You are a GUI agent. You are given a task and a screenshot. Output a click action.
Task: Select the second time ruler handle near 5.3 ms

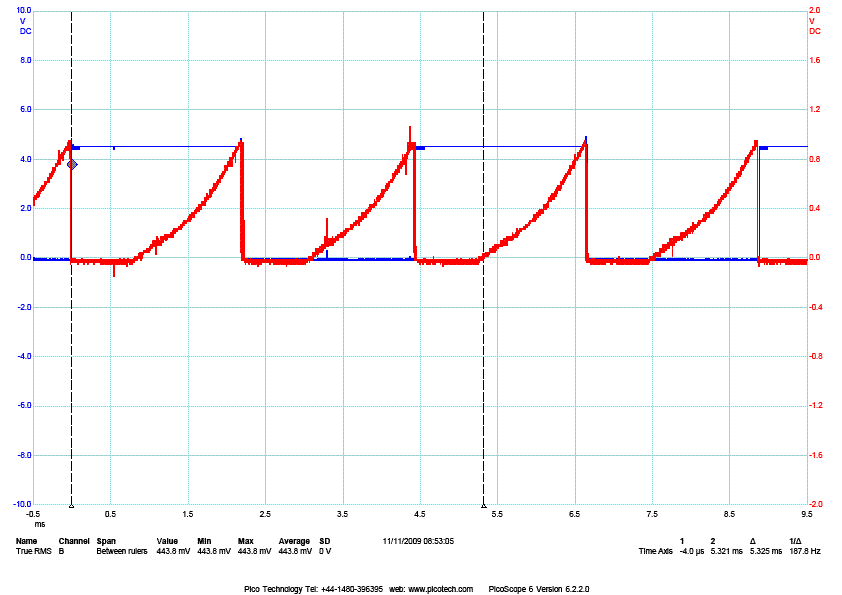tap(484, 507)
